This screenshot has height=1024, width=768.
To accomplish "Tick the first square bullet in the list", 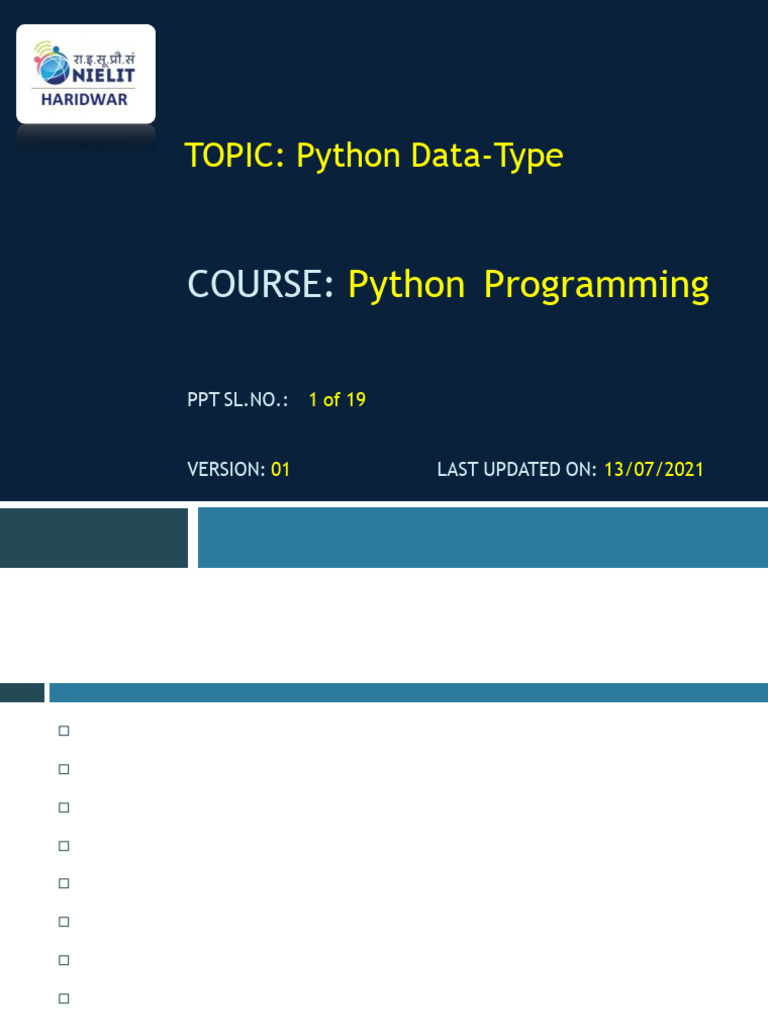I will tap(64, 731).
